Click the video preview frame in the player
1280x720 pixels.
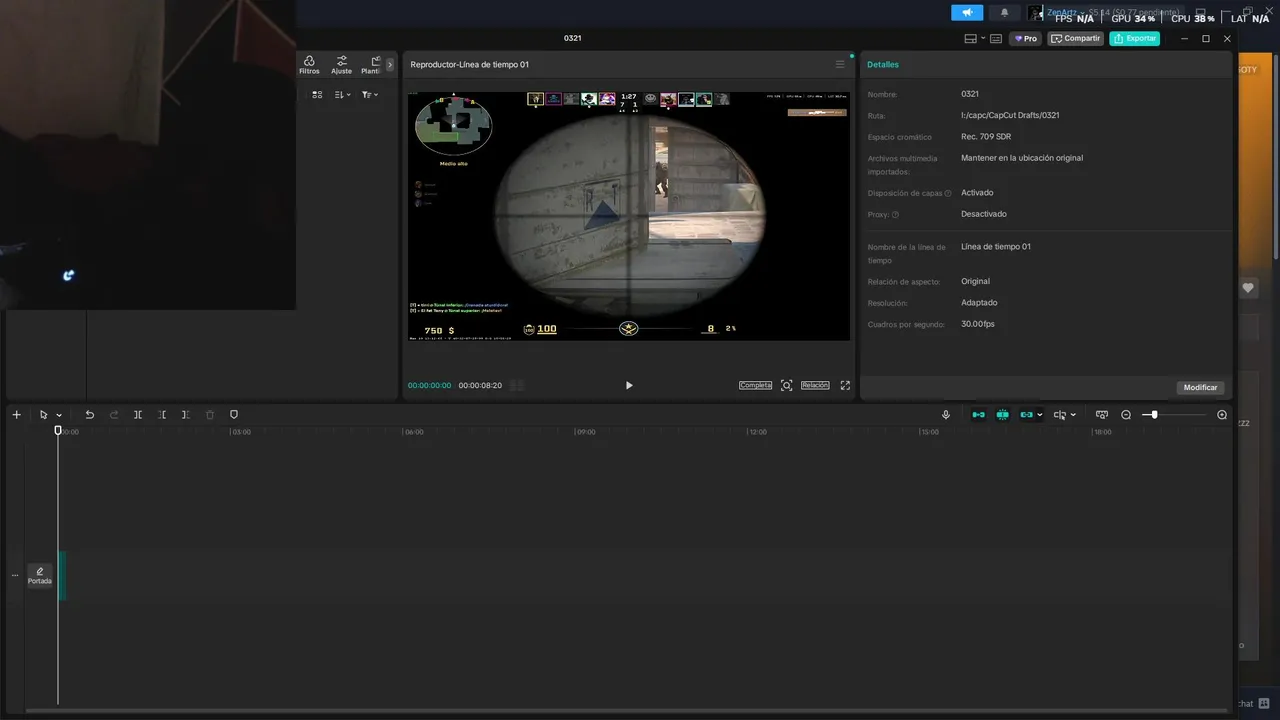[x=629, y=216]
